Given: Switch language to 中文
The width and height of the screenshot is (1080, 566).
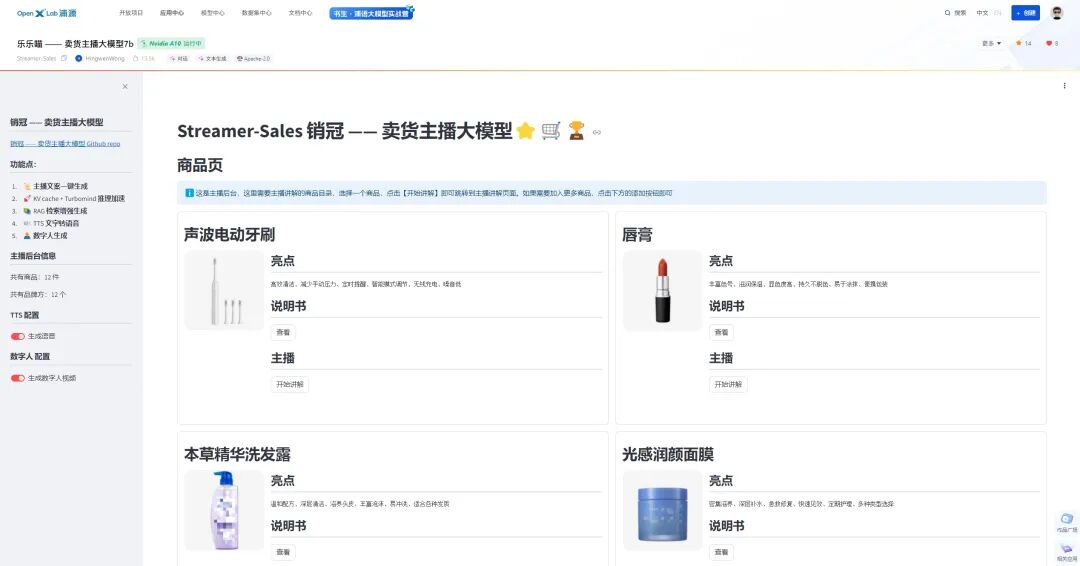Looking at the screenshot, I should (x=982, y=13).
